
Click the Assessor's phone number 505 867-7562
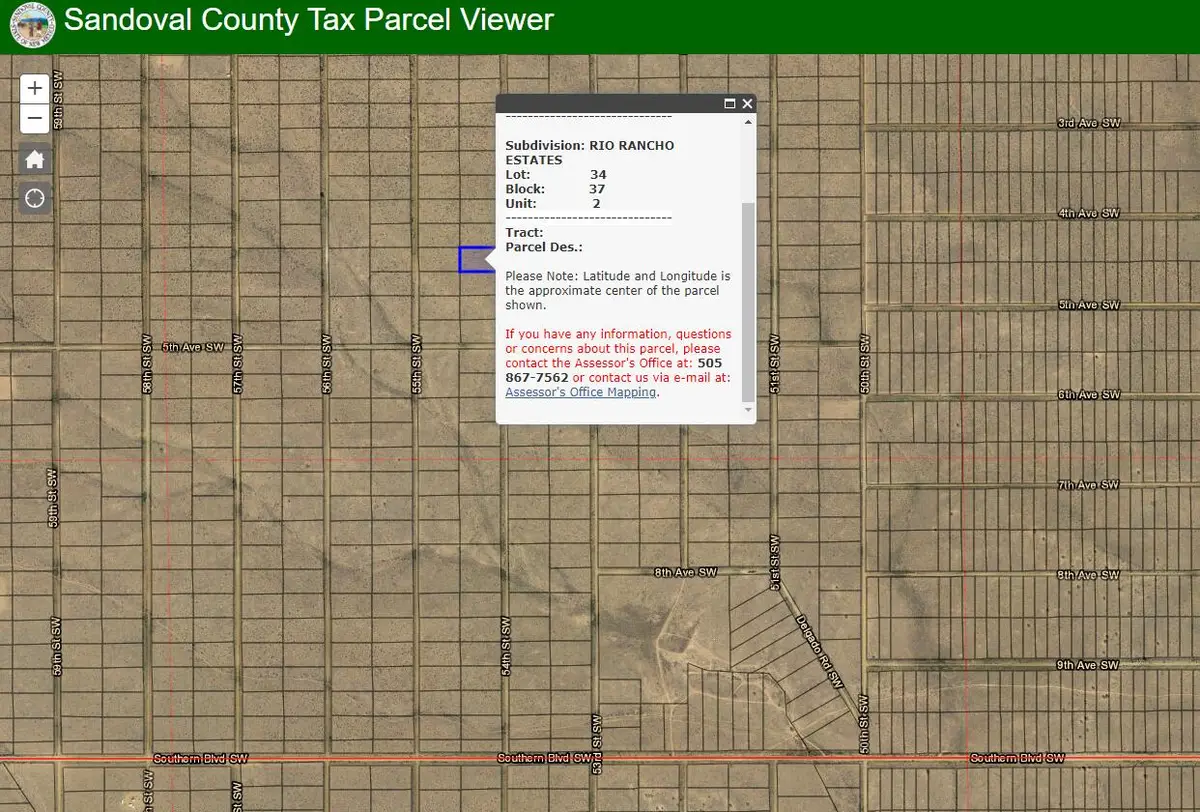[x=537, y=378]
